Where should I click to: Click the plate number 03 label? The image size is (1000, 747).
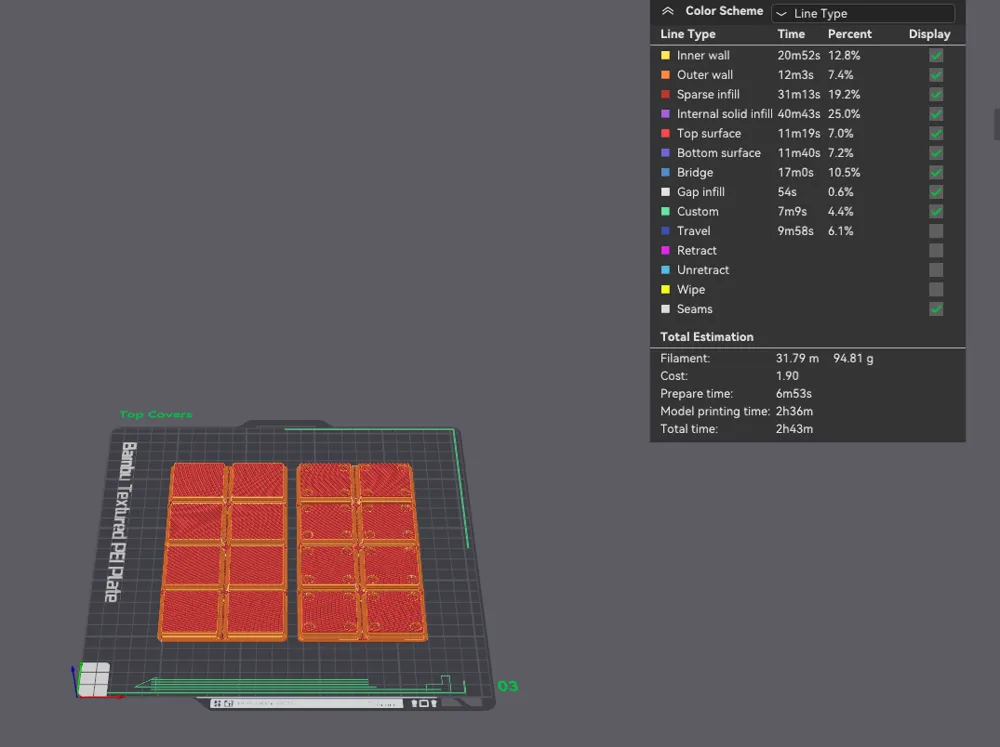point(508,686)
